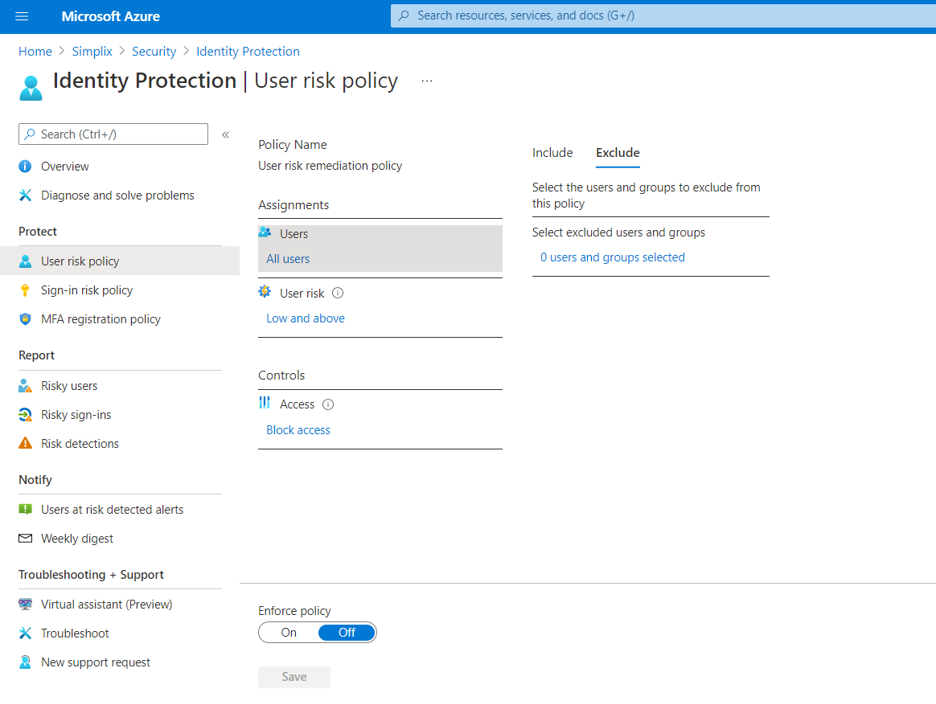The width and height of the screenshot is (936, 704).
Task: Expand the Users assignment section
Action: [x=380, y=248]
